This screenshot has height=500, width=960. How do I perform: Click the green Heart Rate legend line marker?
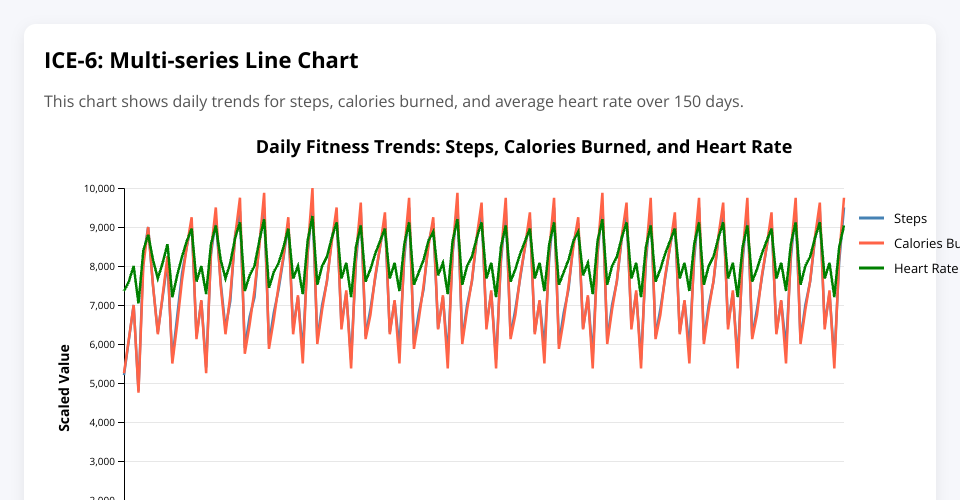pyautogui.click(x=873, y=268)
